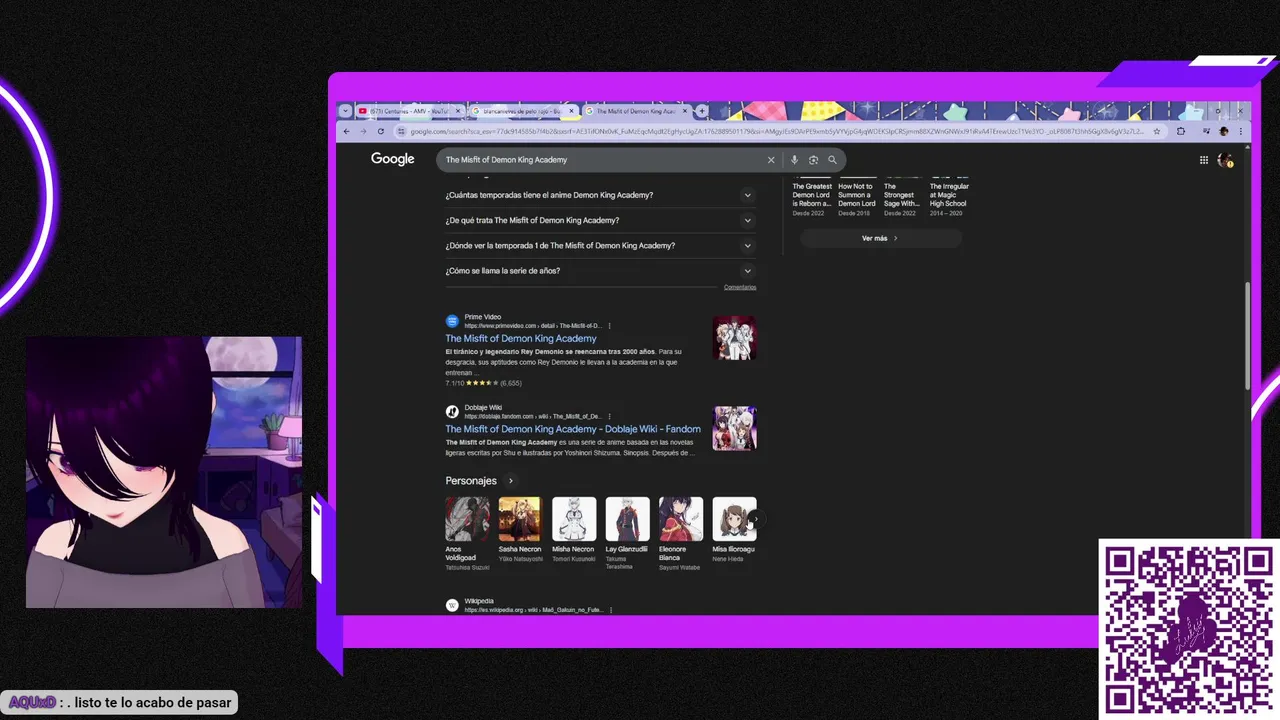The height and width of the screenshot is (720, 1280).
Task: Click the Ver más button
Action: pos(881,238)
